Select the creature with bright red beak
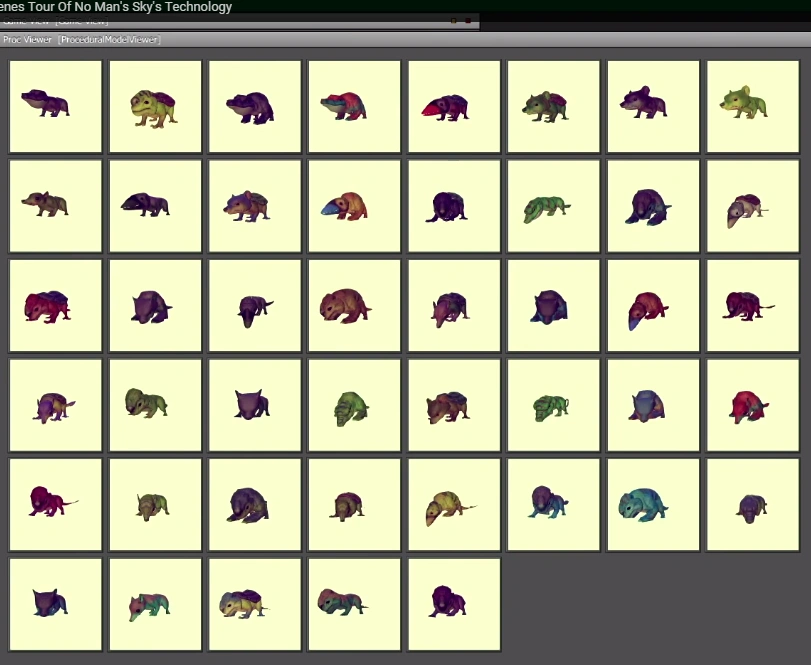This screenshot has height=665, width=811. click(454, 107)
